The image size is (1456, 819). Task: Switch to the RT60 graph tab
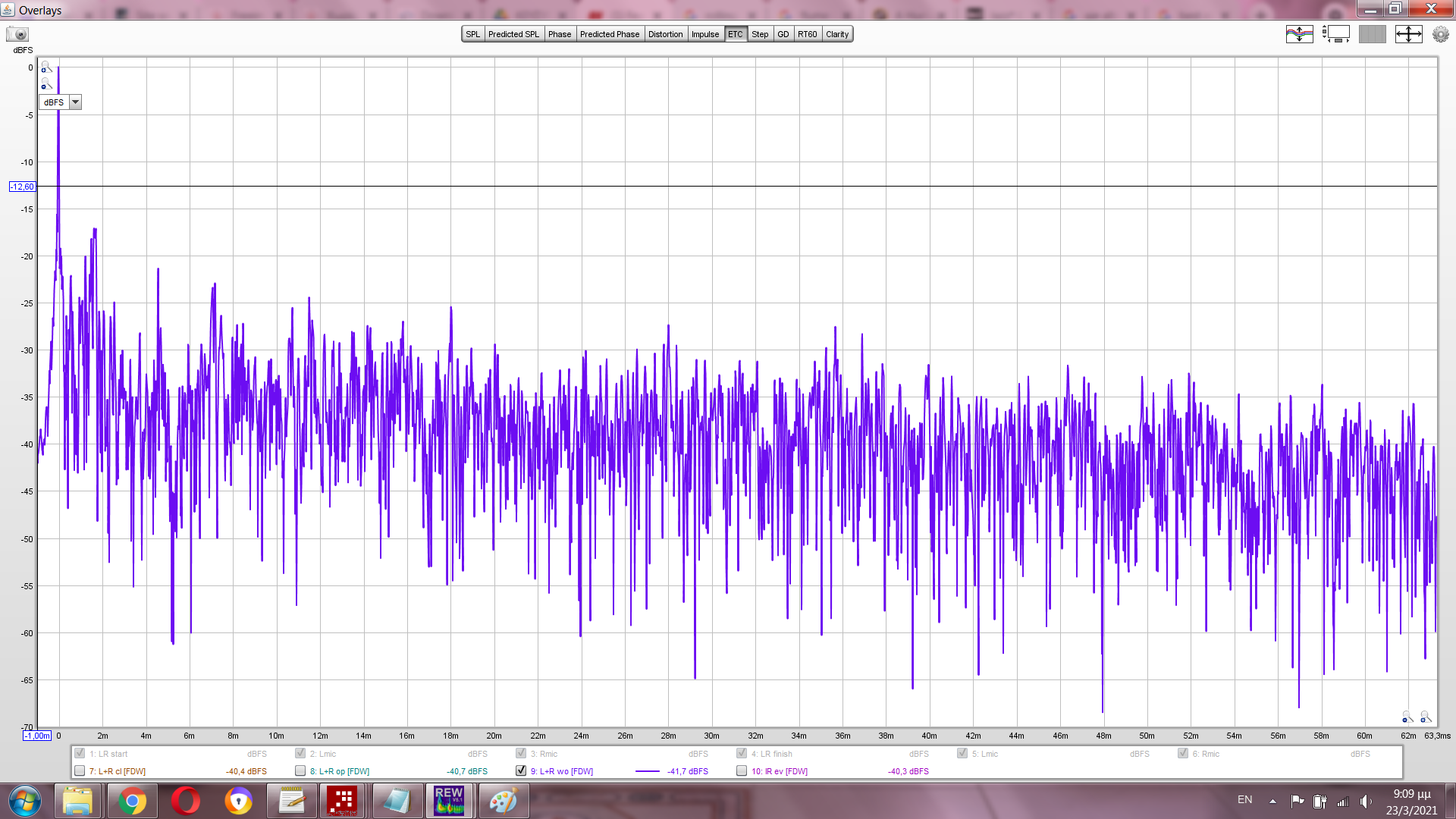[807, 34]
